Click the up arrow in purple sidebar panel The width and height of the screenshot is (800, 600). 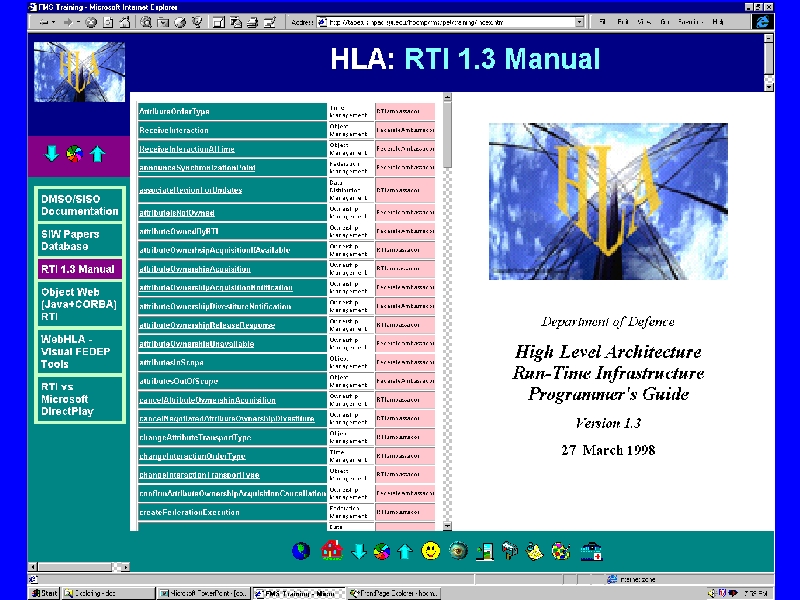(97, 154)
